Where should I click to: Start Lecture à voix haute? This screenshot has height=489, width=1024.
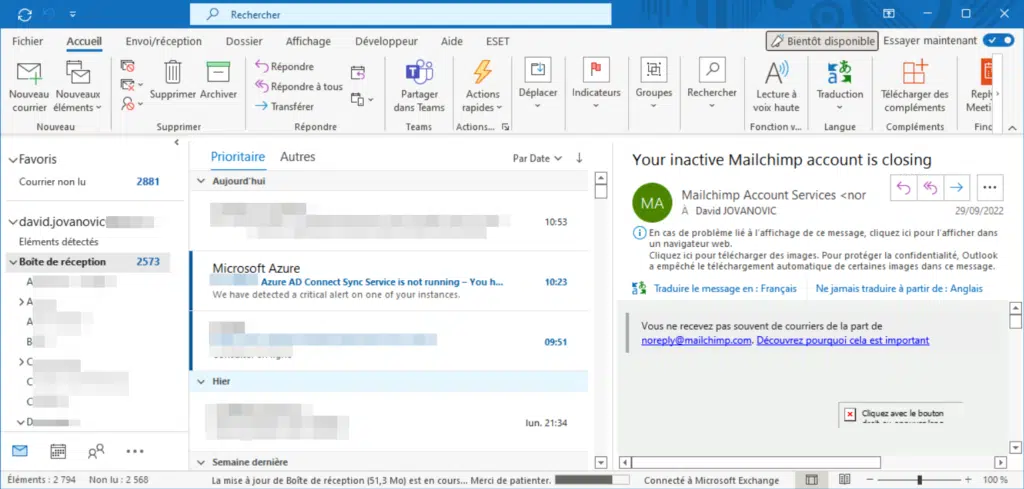(x=776, y=87)
